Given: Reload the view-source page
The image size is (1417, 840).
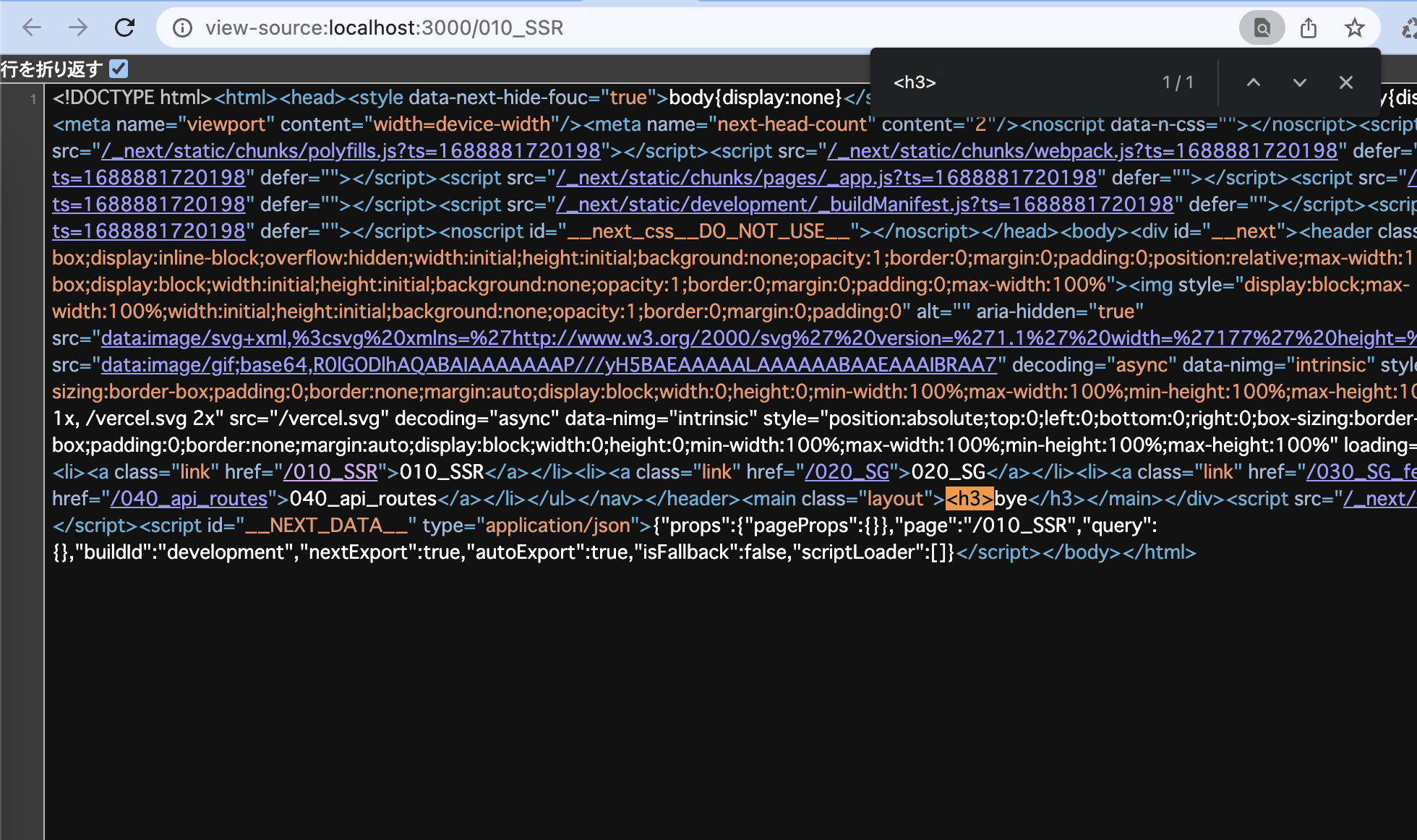Looking at the screenshot, I should point(125,27).
